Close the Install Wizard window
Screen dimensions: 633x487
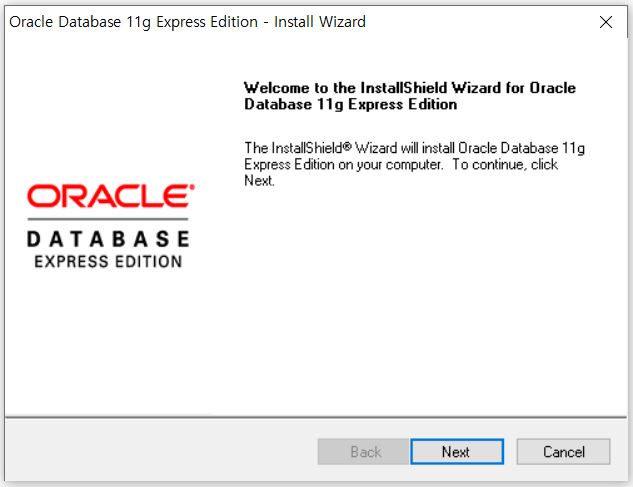(606, 22)
